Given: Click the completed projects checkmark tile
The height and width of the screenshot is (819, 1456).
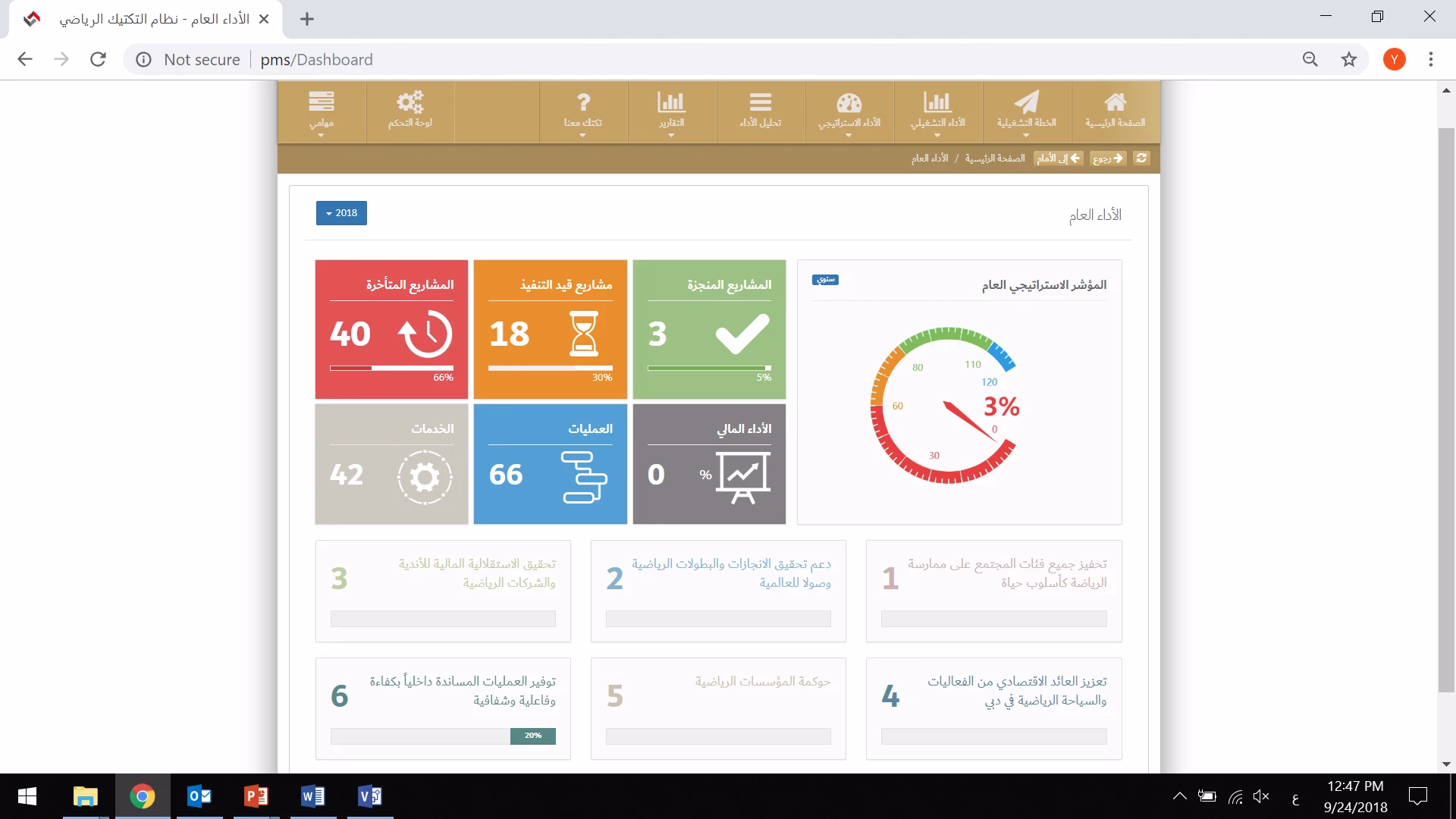Looking at the screenshot, I should [x=709, y=330].
